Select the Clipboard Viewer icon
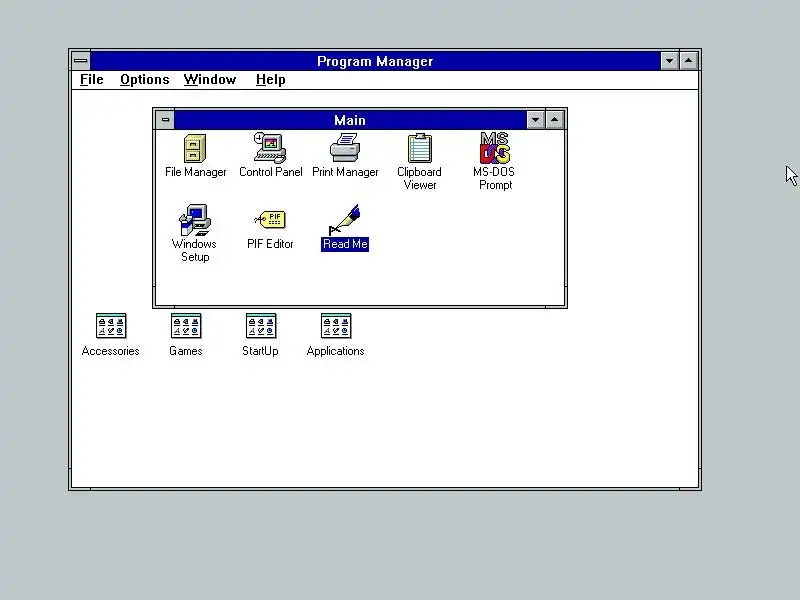This screenshot has height=600, width=800. [x=420, y=148]
